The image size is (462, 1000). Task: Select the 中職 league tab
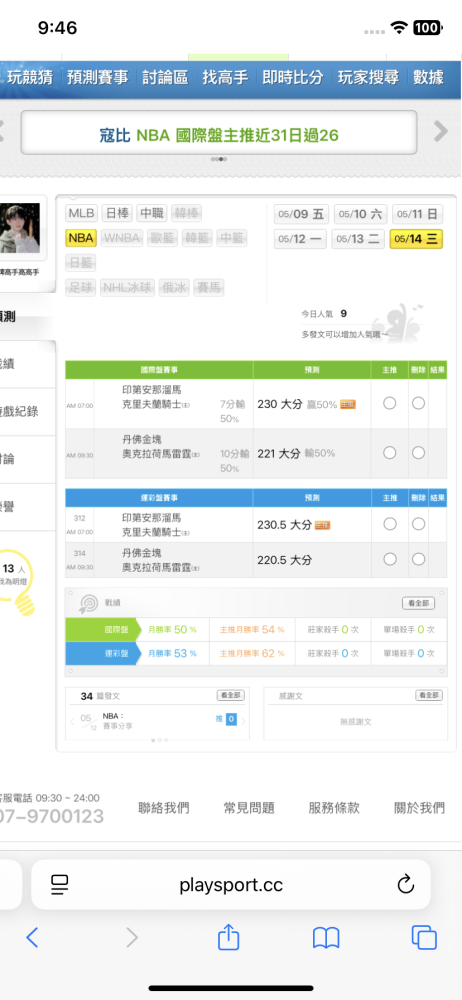[151, 213]
